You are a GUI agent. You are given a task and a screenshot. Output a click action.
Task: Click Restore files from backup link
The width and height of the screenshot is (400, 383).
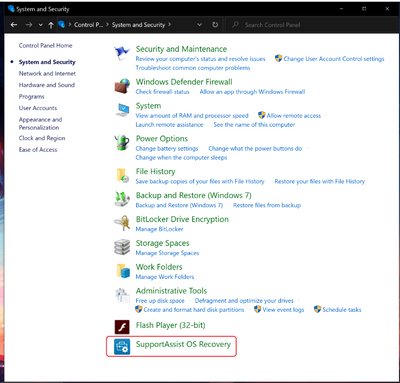pyautogui.click(x=267, y=205)
